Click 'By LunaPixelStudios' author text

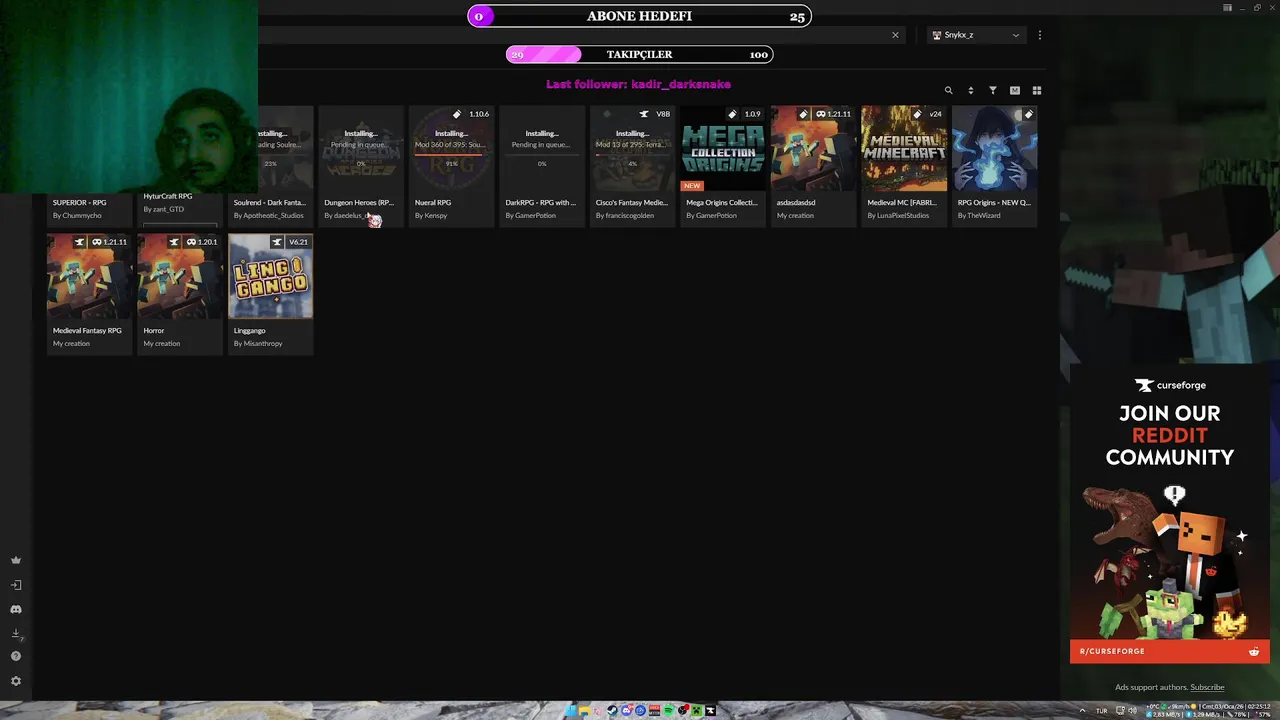coord(898,216)
